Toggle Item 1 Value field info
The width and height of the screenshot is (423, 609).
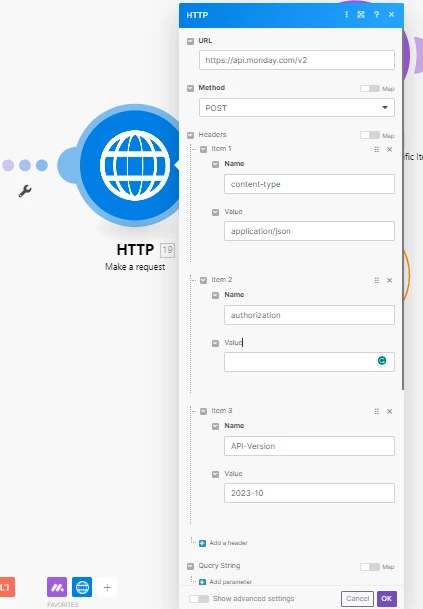pos(216,212)
